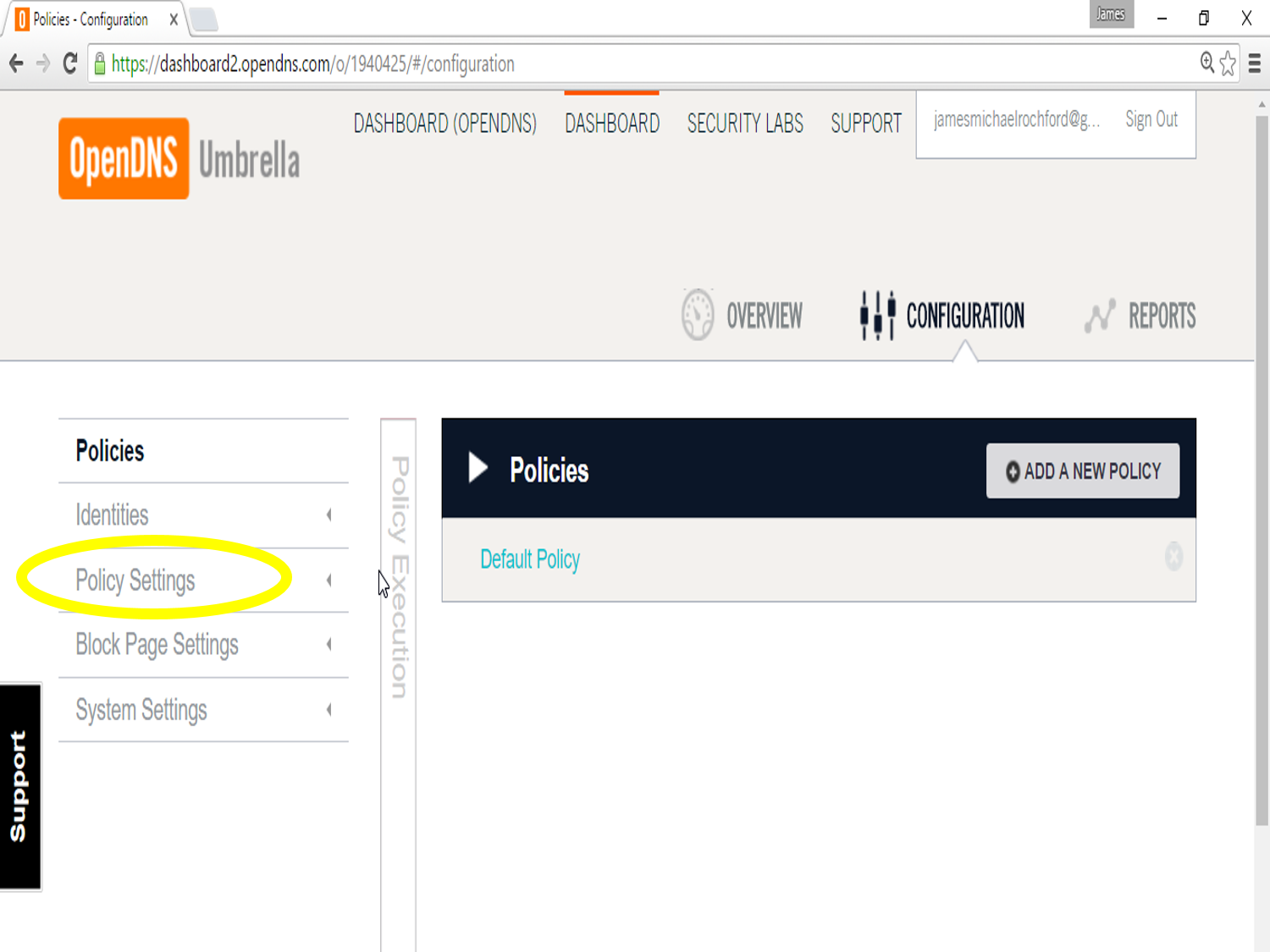
Task: Click the browser back arrow
Action: click(16, 63)
